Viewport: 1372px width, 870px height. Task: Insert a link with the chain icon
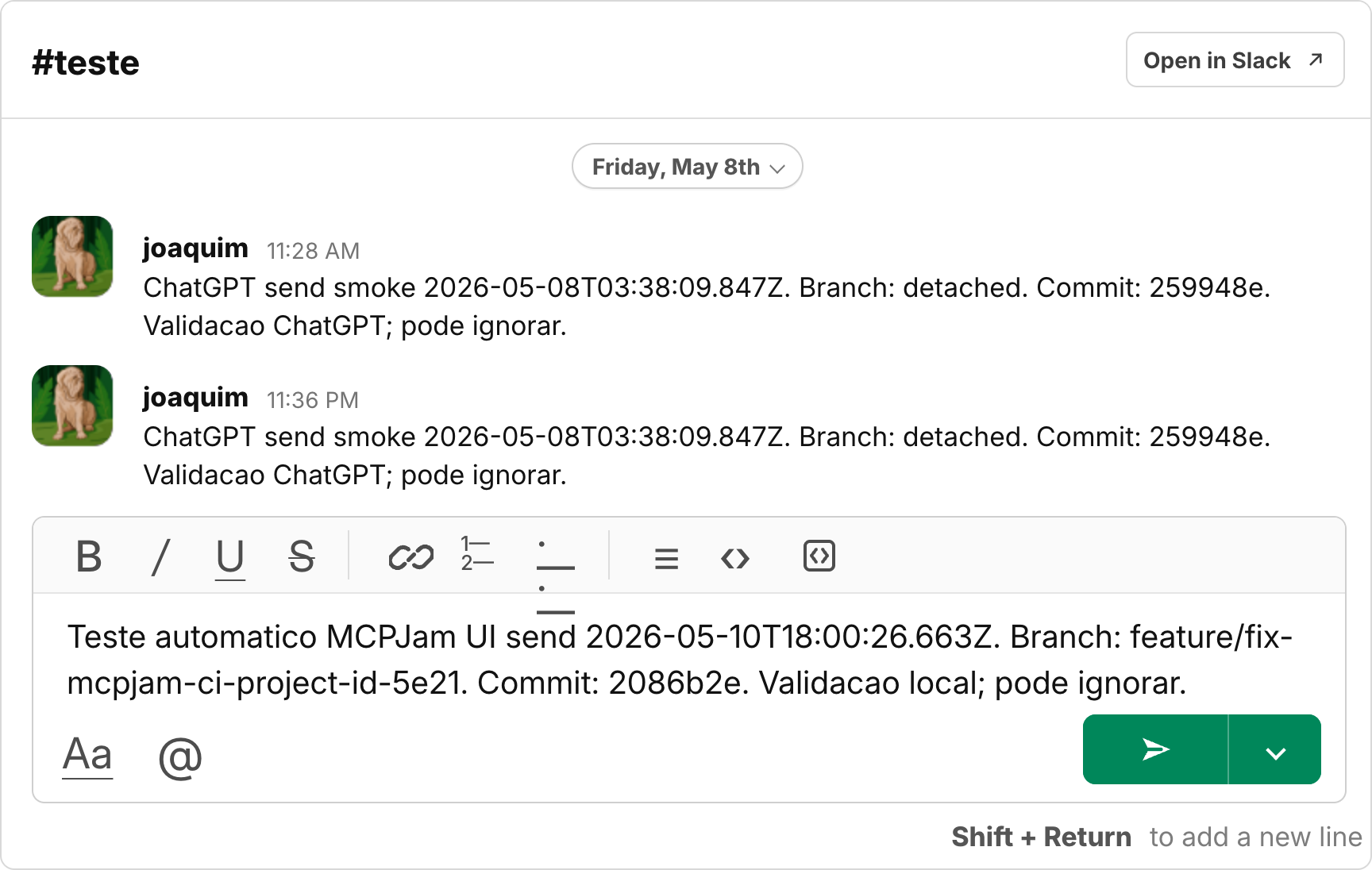411,556
